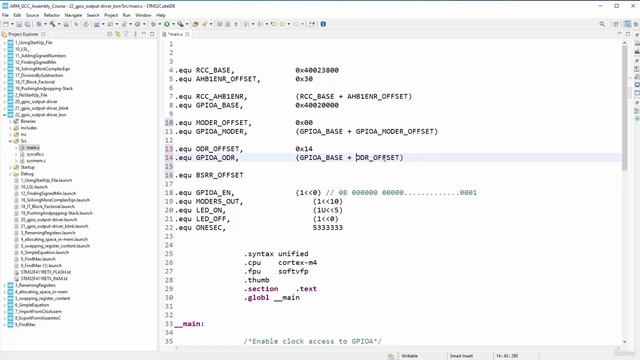Open the Navigate menu
The height and width of the screenshot is (360, 640).
pyautogui.click(x=73, y=15)
